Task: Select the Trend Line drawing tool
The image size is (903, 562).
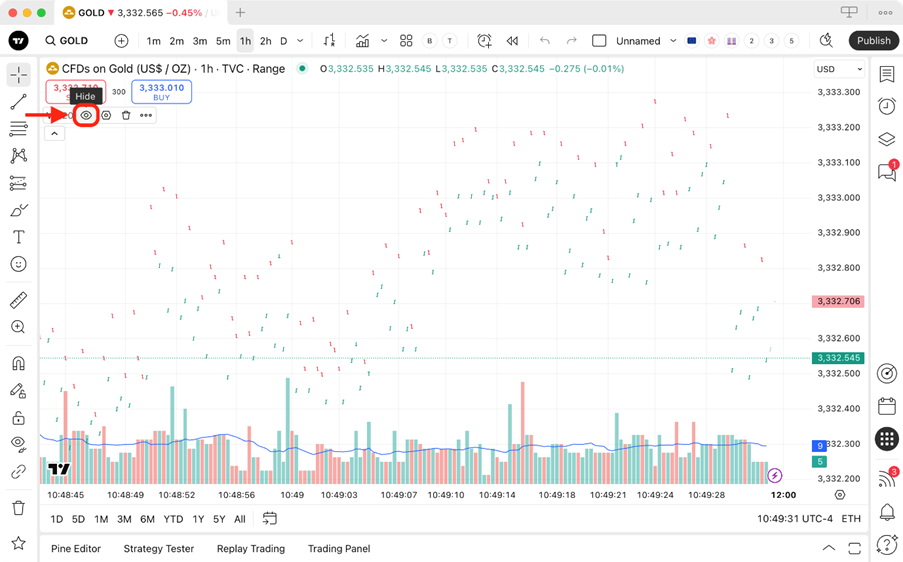Action: 18,102
